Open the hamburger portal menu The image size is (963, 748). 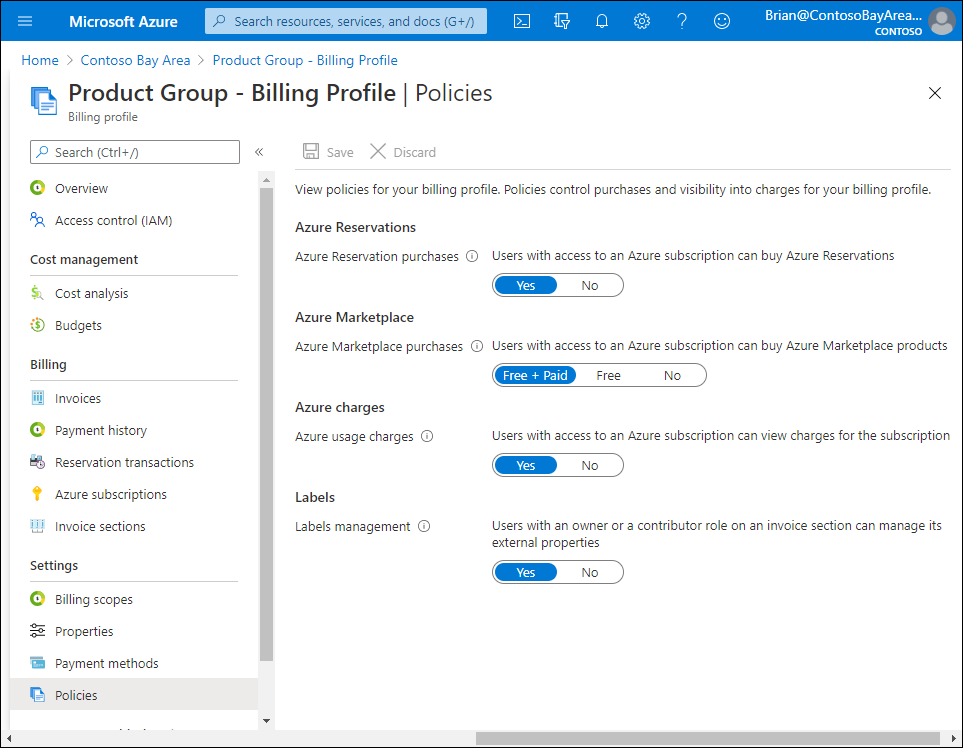click(x=25, y=21)
